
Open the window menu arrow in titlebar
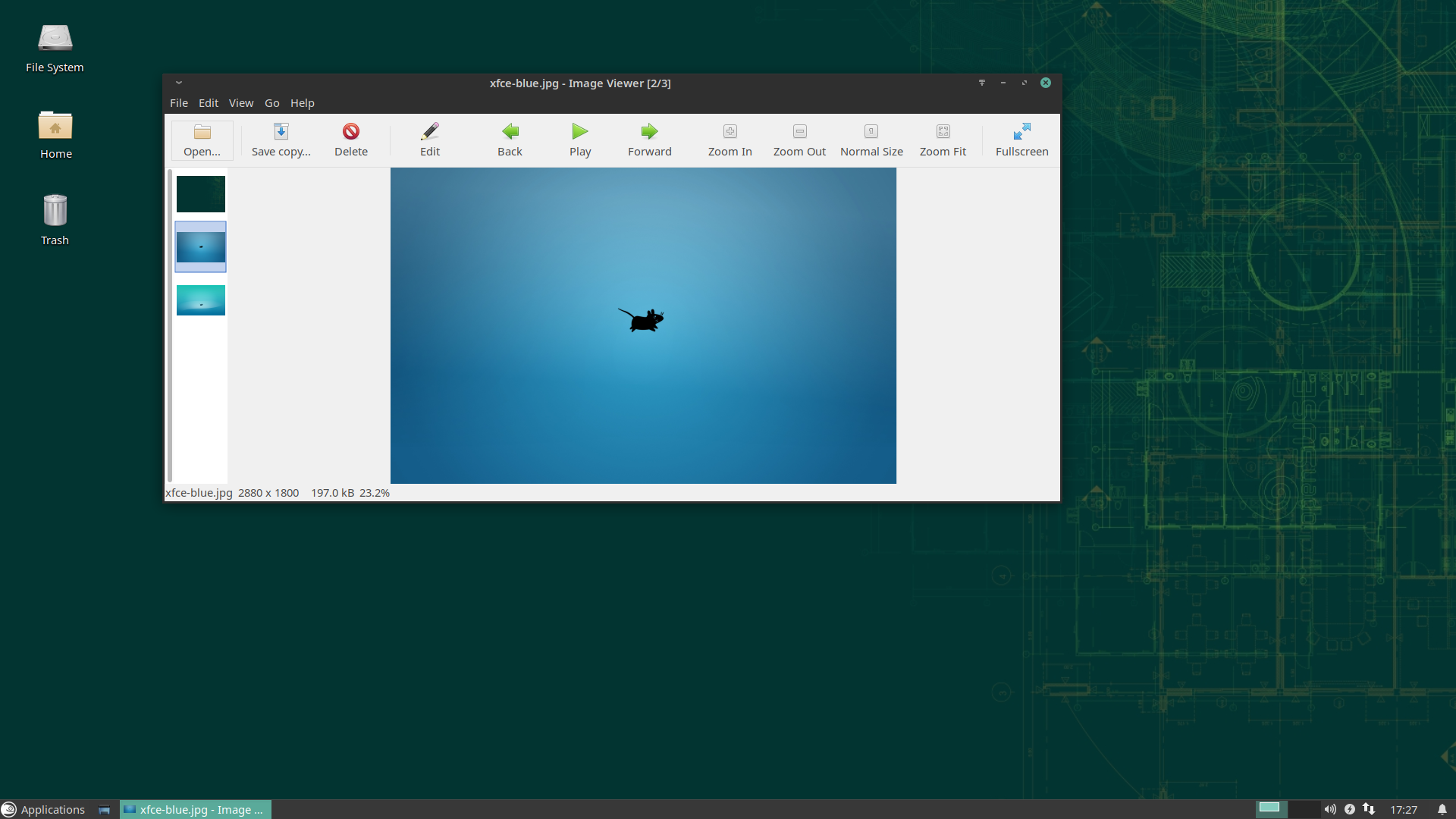click(179, 83)
